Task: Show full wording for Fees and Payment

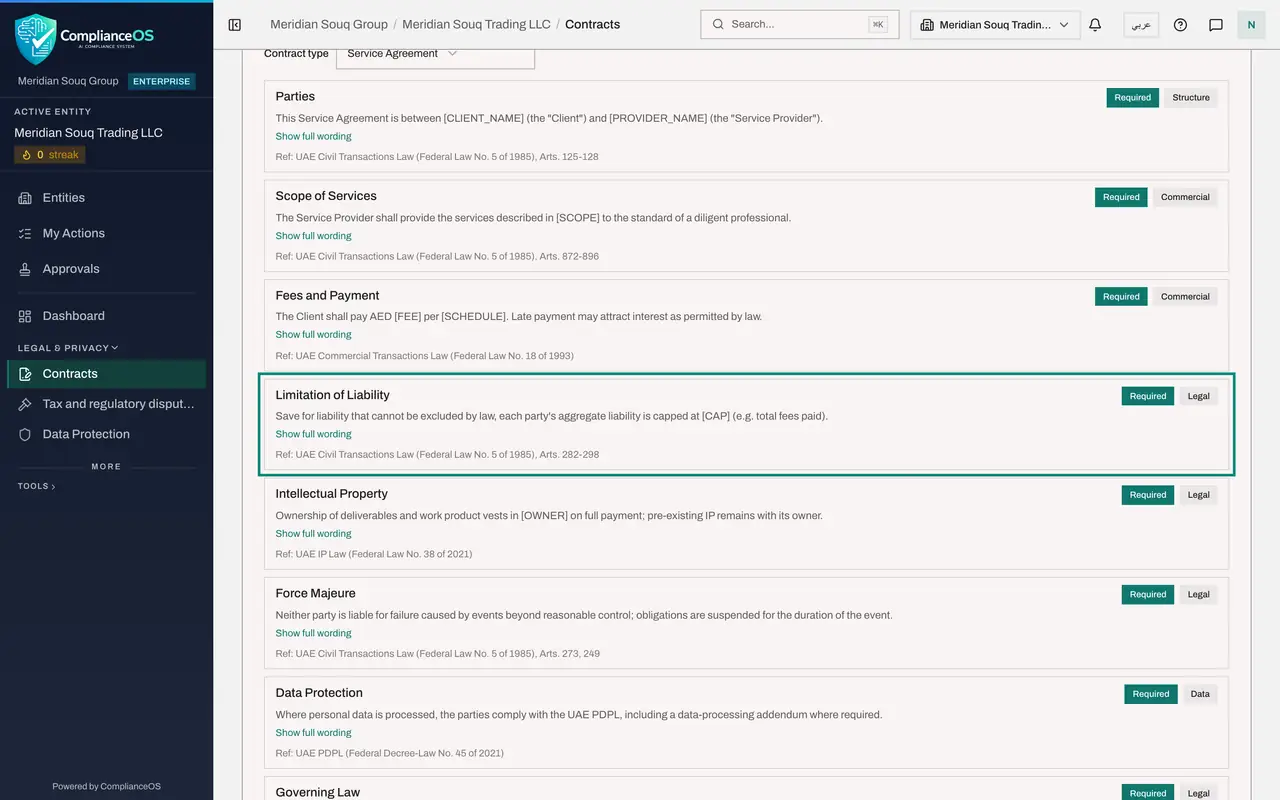Action: coord(313,335)
